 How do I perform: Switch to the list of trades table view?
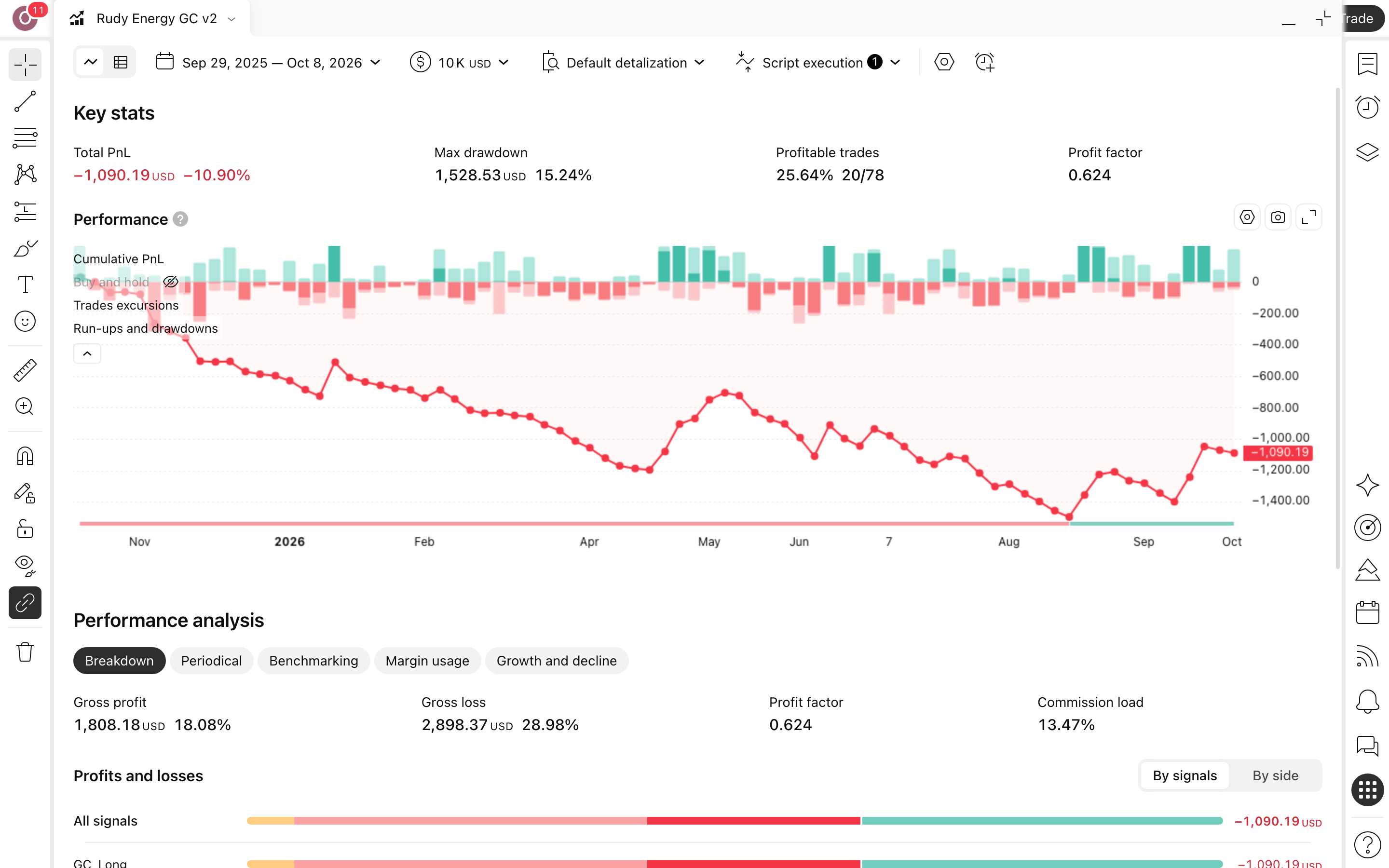pyautogui.click(x=121, y=62)
